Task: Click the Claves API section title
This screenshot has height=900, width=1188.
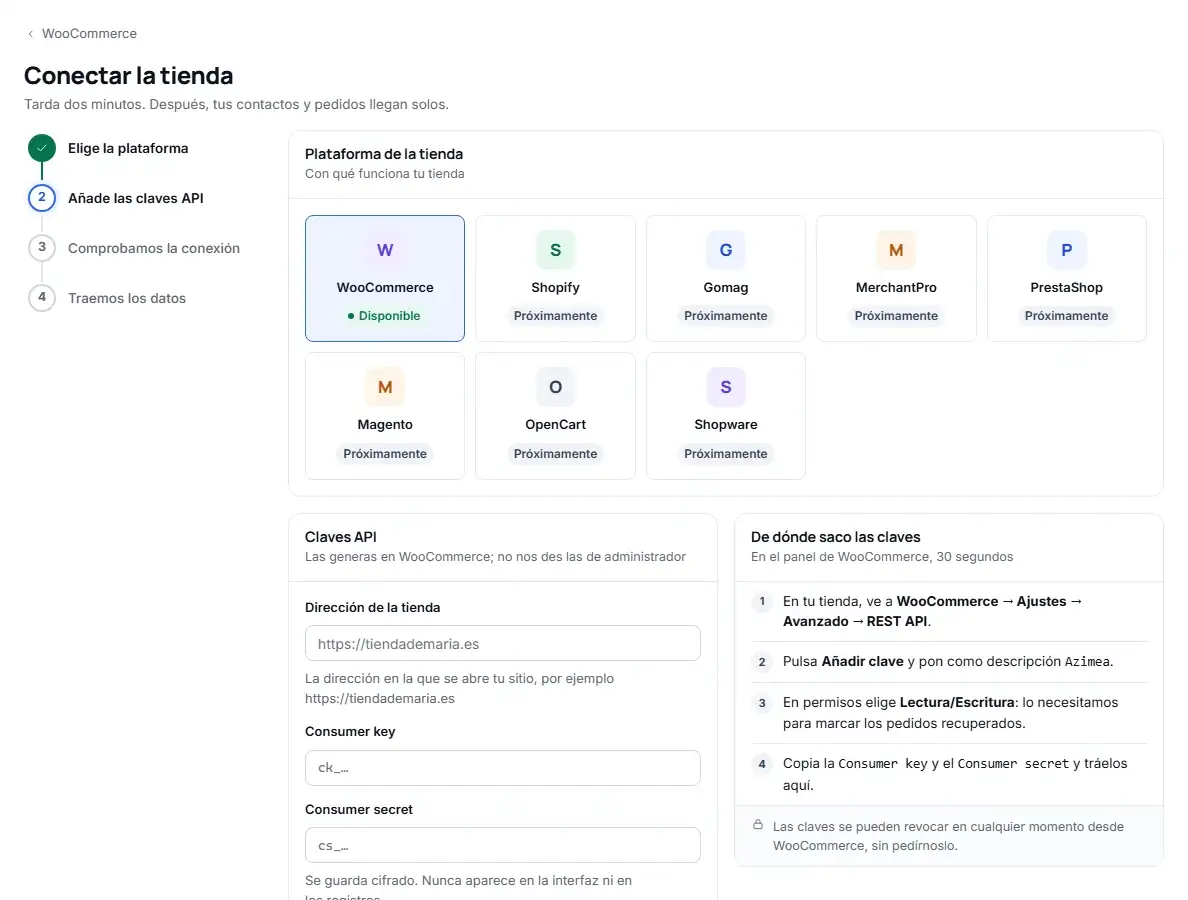Action: point(341,537)
